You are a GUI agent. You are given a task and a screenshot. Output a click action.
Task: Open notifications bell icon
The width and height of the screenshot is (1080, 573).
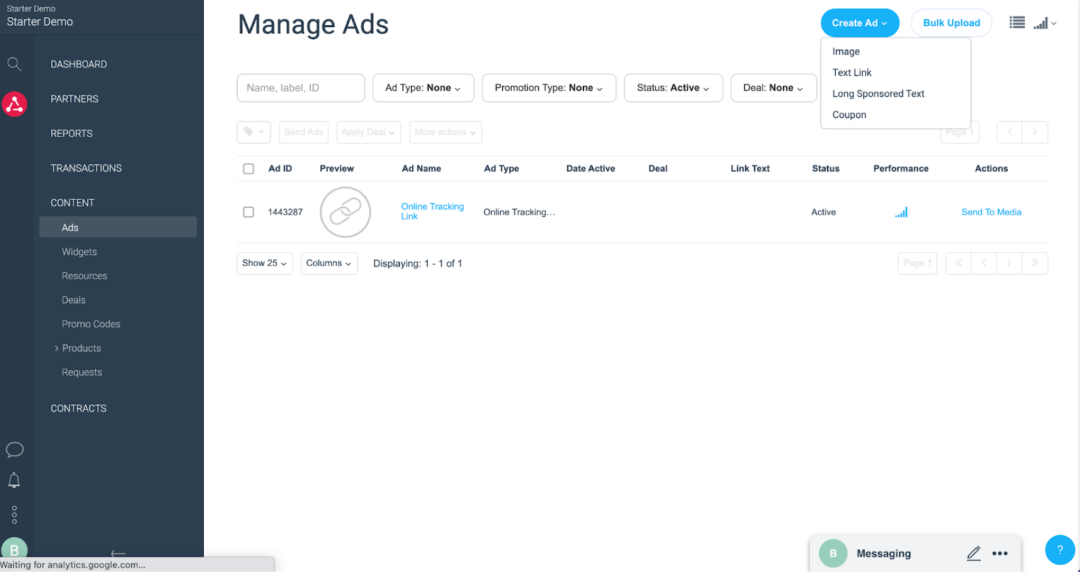point(14,481)
